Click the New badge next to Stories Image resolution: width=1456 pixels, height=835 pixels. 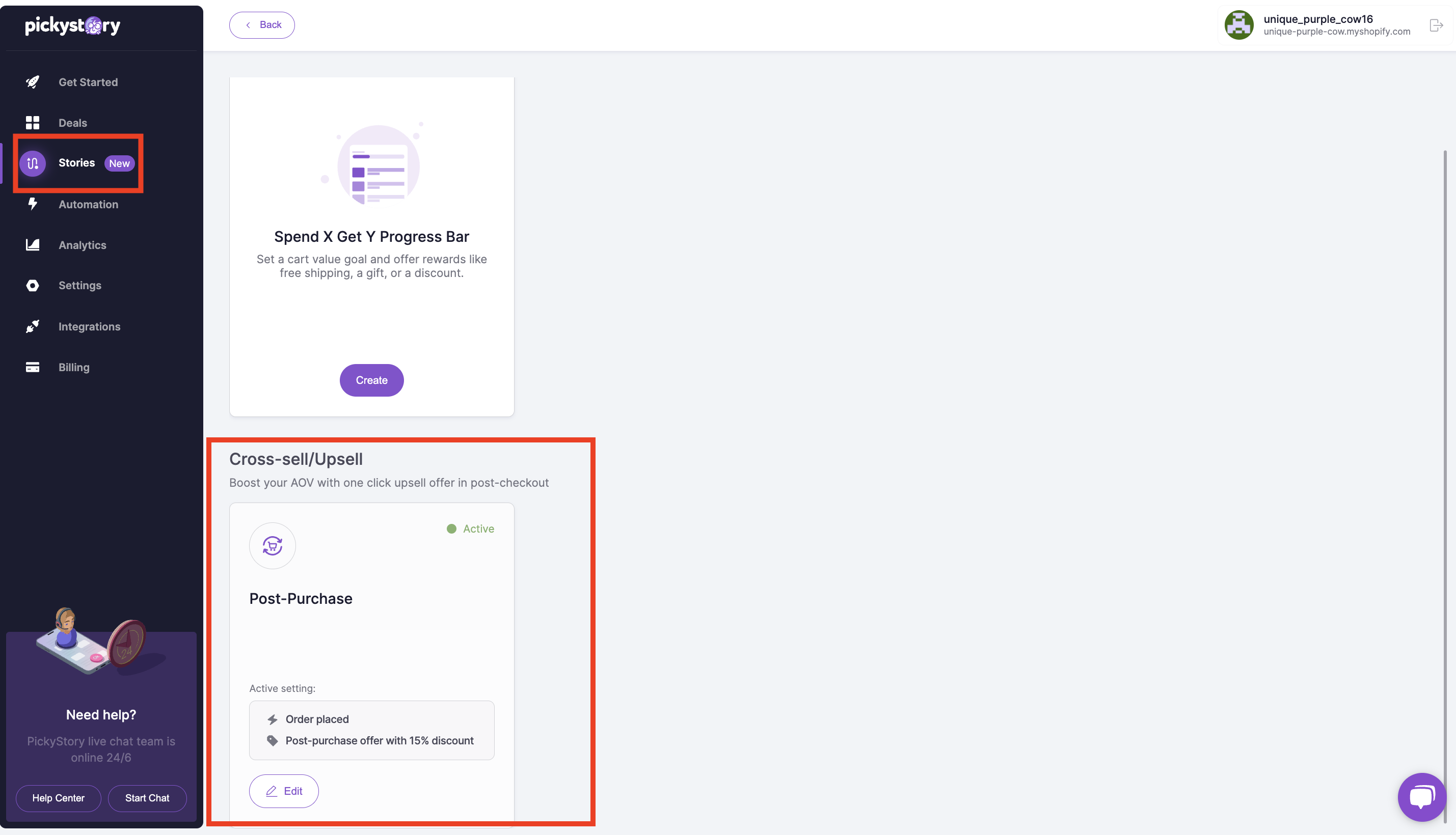pos(119,163)
